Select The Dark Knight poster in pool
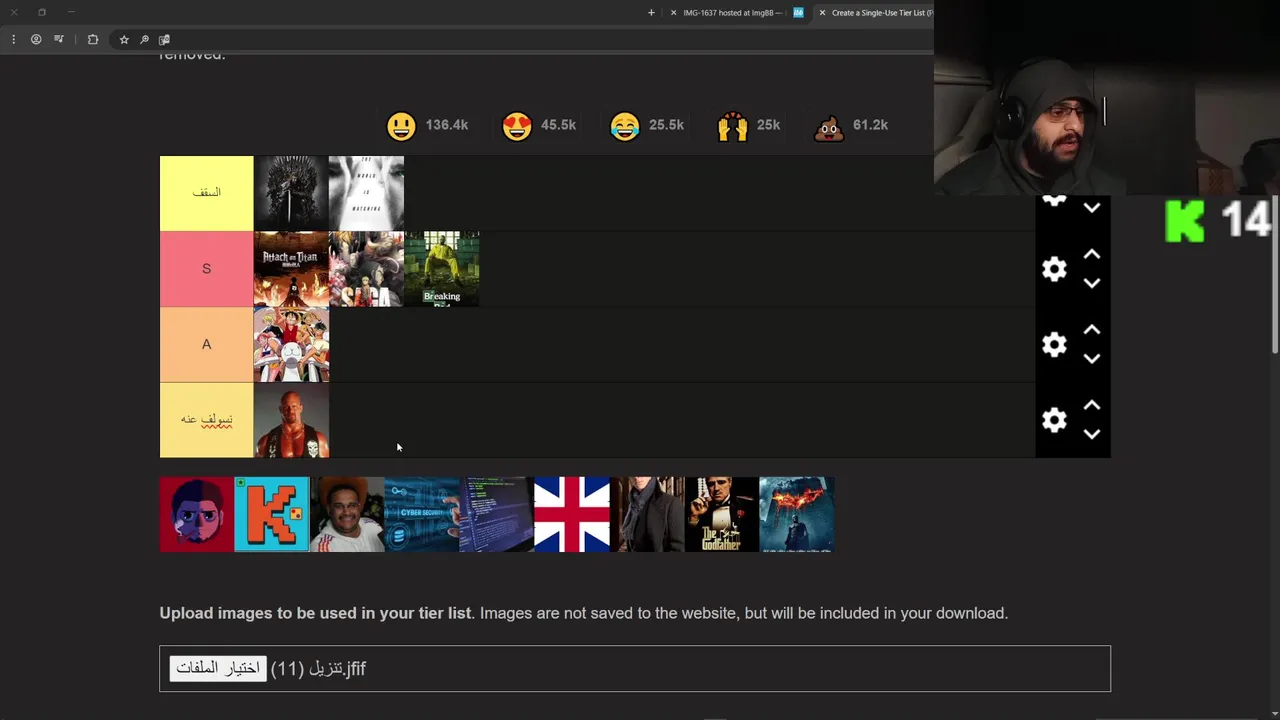The image size is (1280, 720). 797,514
